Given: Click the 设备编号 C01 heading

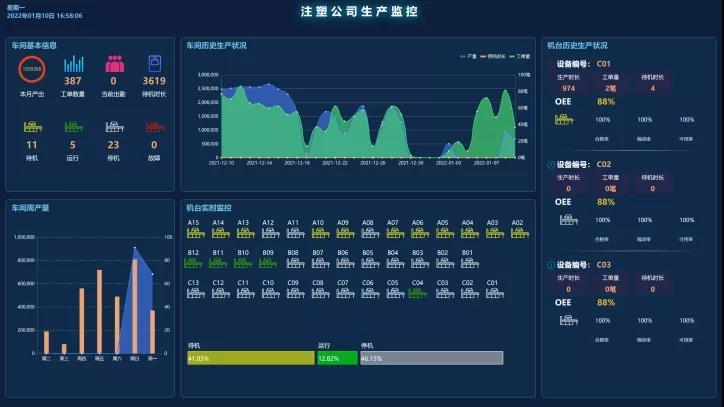Looking at the screenshot, I should point(584,64).
